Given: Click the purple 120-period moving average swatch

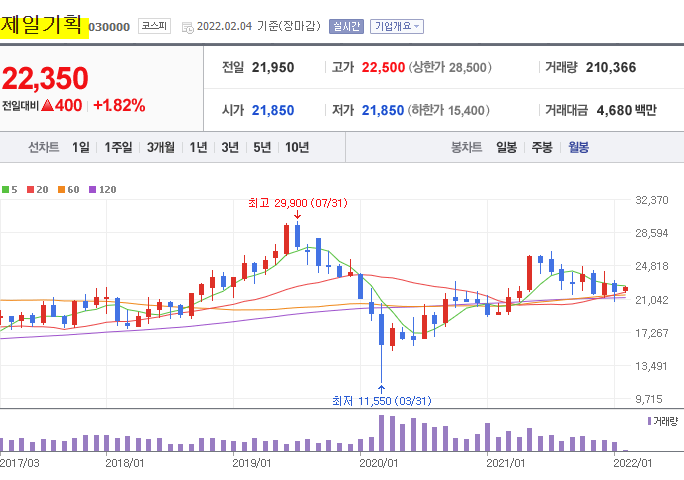Looking at the screenshot, I should (92, 189).
